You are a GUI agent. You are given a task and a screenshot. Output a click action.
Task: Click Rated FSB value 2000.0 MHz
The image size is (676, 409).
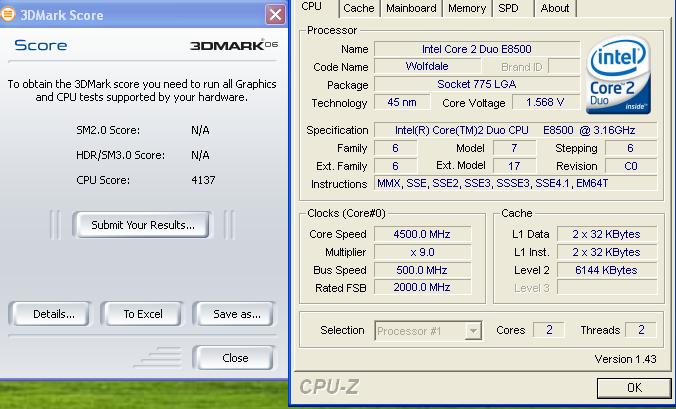click(422, 287)
